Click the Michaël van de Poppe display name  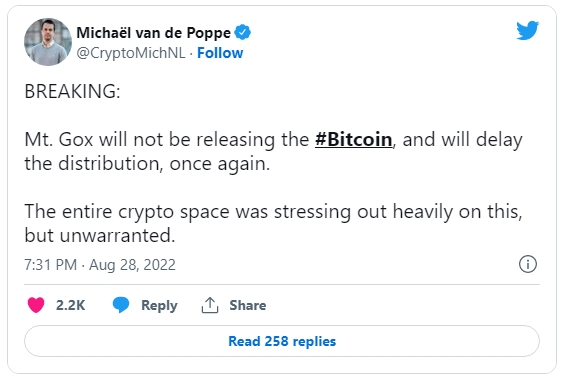click(x=154, y=33)
